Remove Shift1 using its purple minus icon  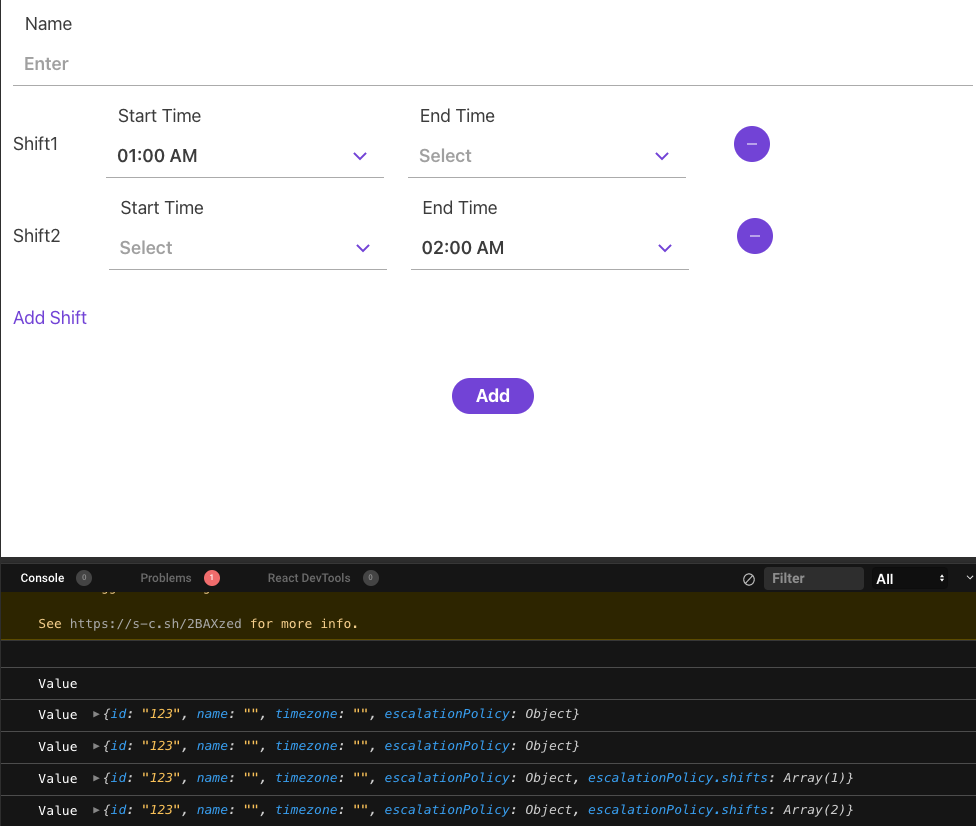click(x=752, y=144)
